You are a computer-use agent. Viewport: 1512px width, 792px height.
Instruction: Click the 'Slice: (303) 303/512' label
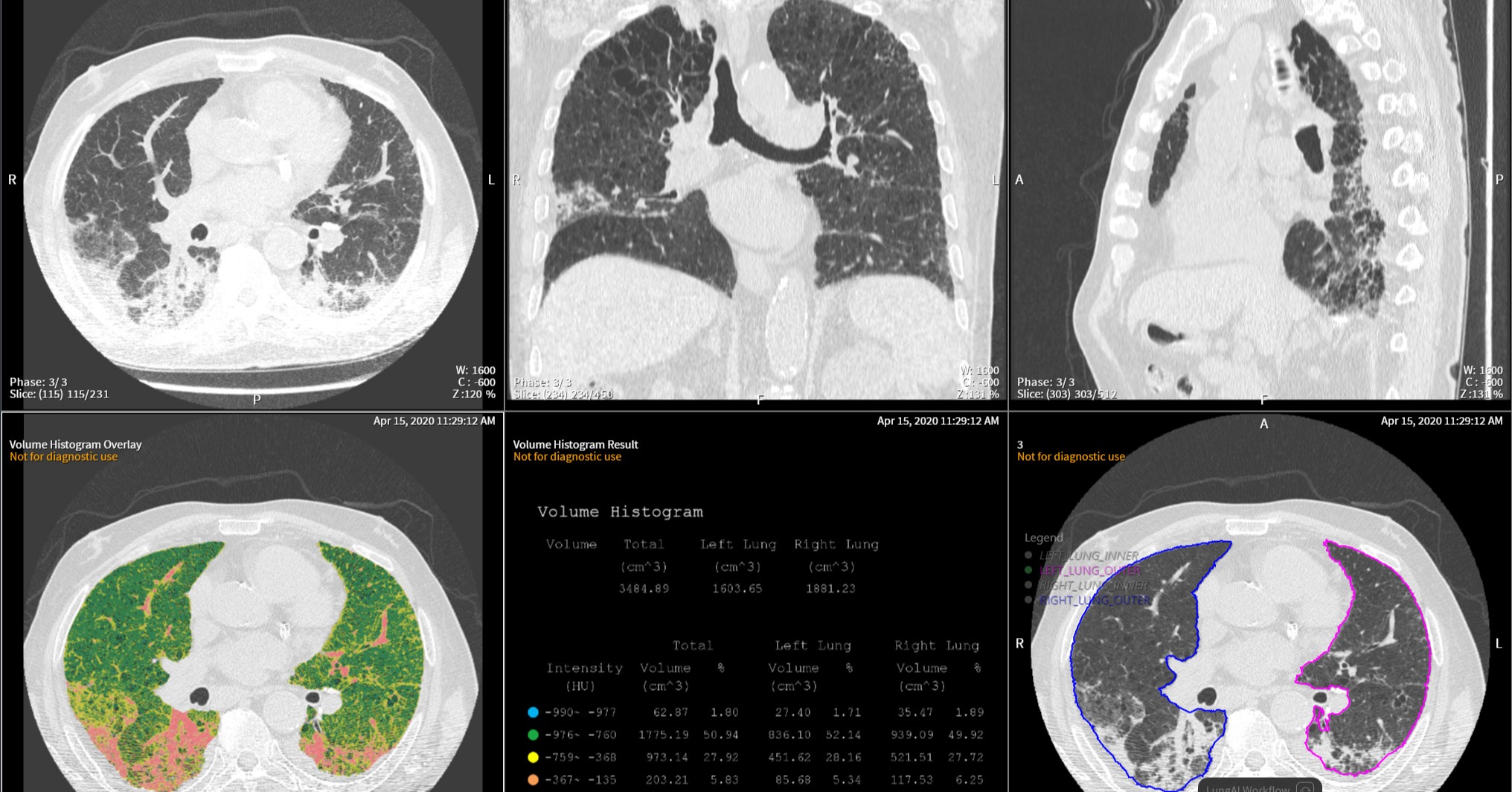pyautogui.click(x=1067, y=394)
